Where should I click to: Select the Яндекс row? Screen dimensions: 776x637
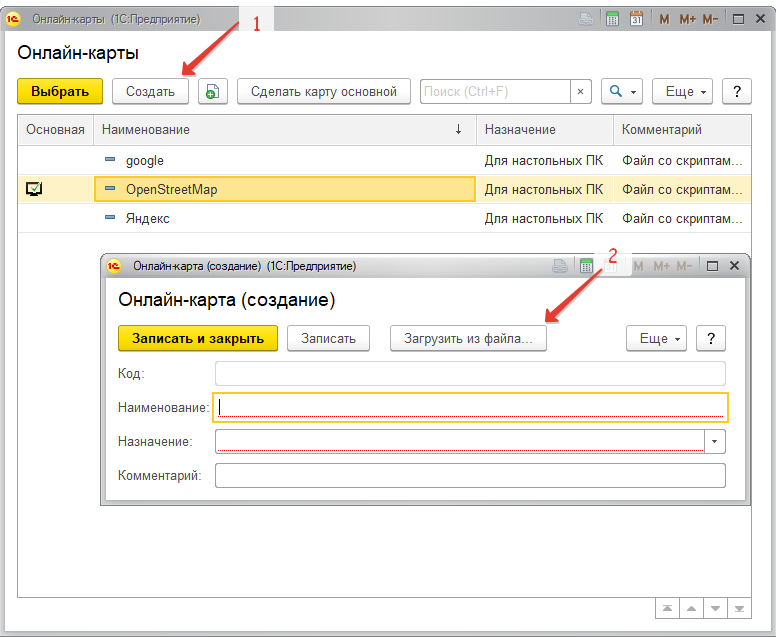pyautogui.click(x=384, y=218)
